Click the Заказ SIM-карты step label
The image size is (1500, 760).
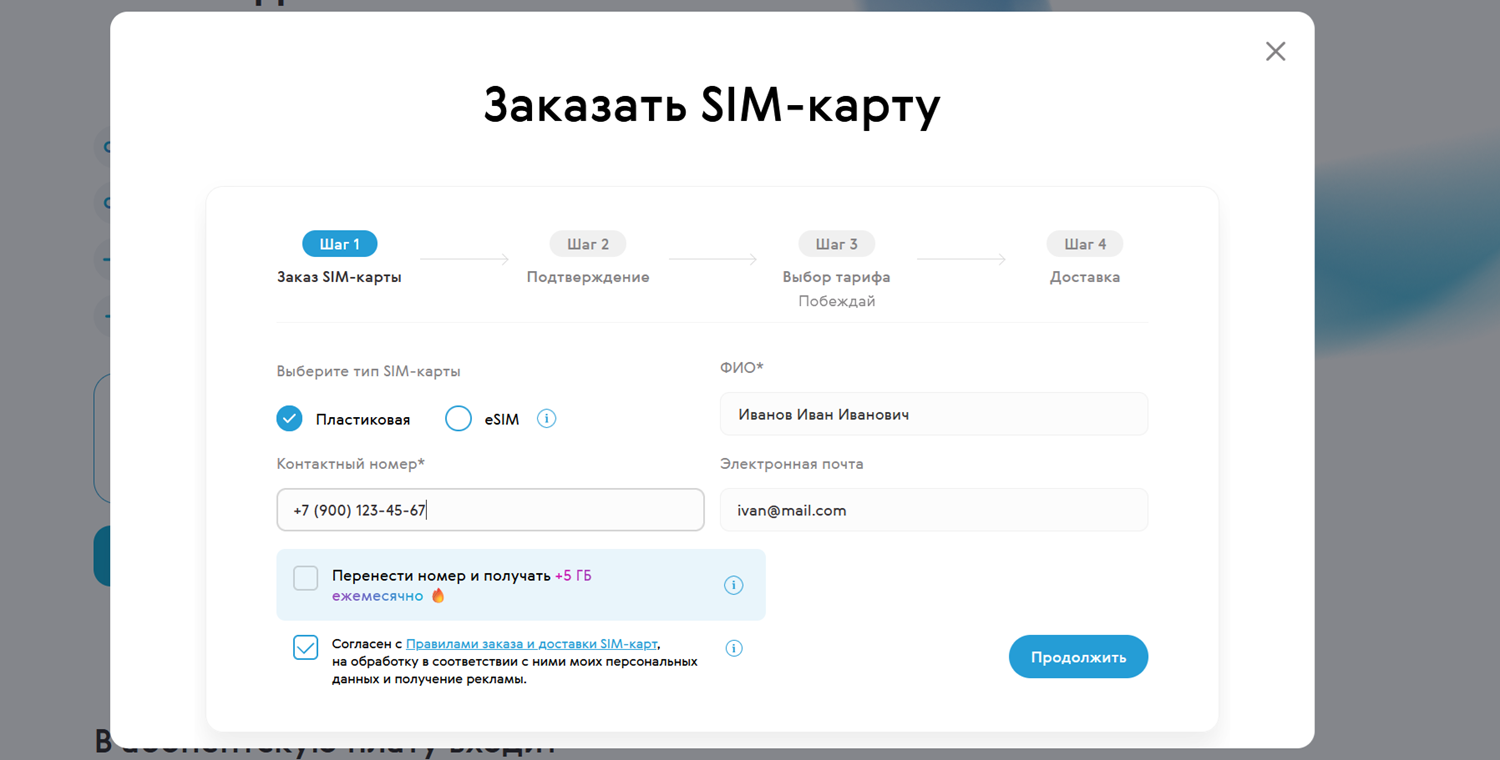coord(339,277)
